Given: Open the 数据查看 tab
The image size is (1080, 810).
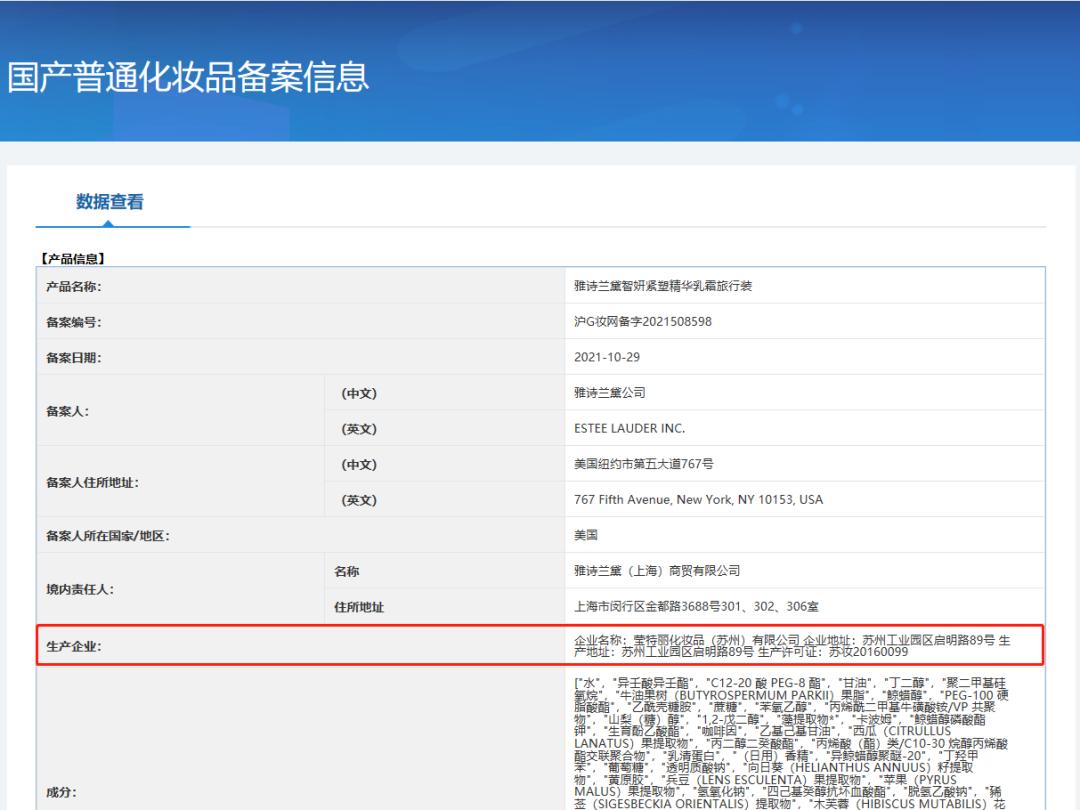Looking at the screenshot, I should 110,202.
